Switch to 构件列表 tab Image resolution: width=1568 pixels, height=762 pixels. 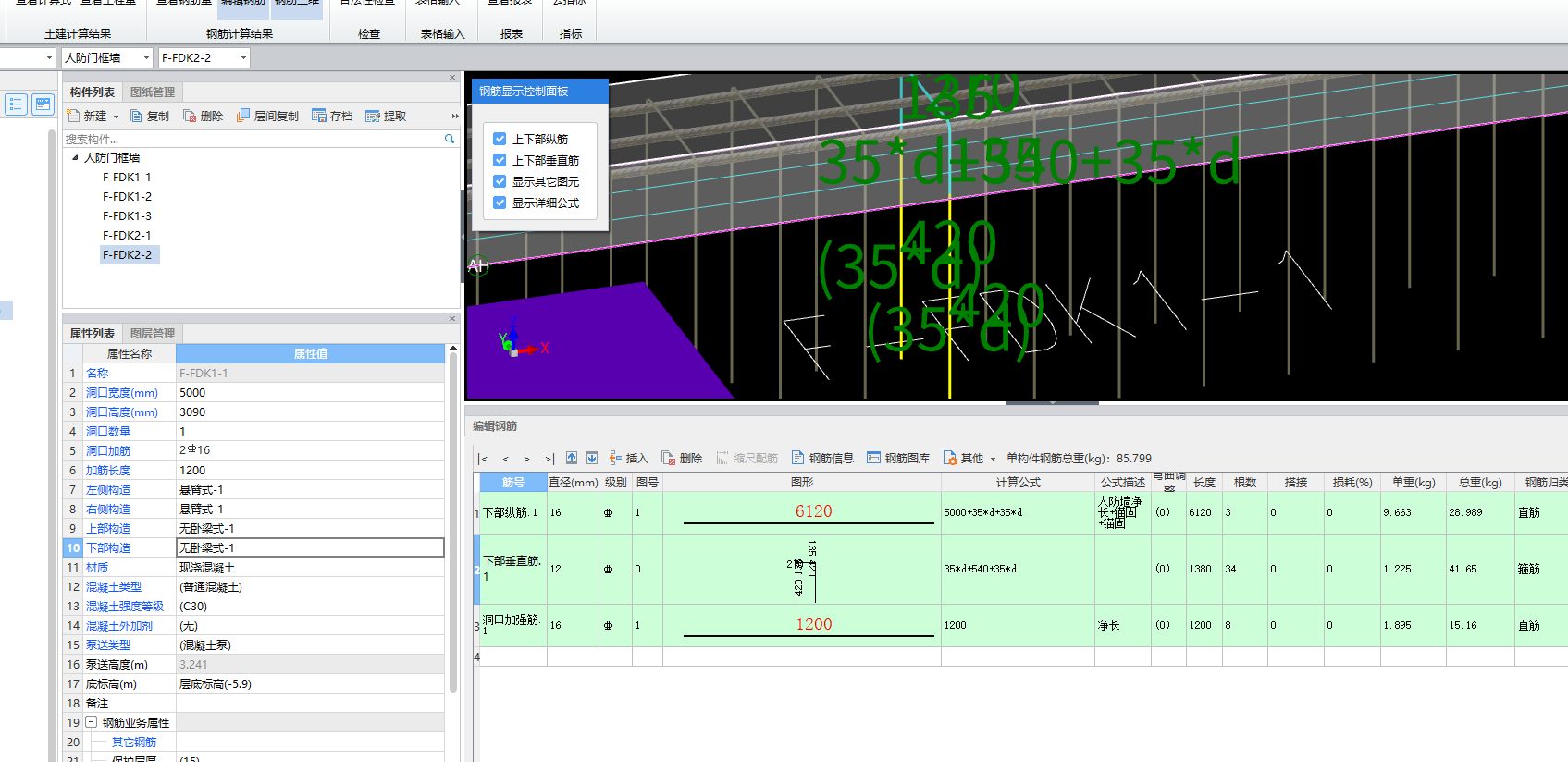coord(93,92)
